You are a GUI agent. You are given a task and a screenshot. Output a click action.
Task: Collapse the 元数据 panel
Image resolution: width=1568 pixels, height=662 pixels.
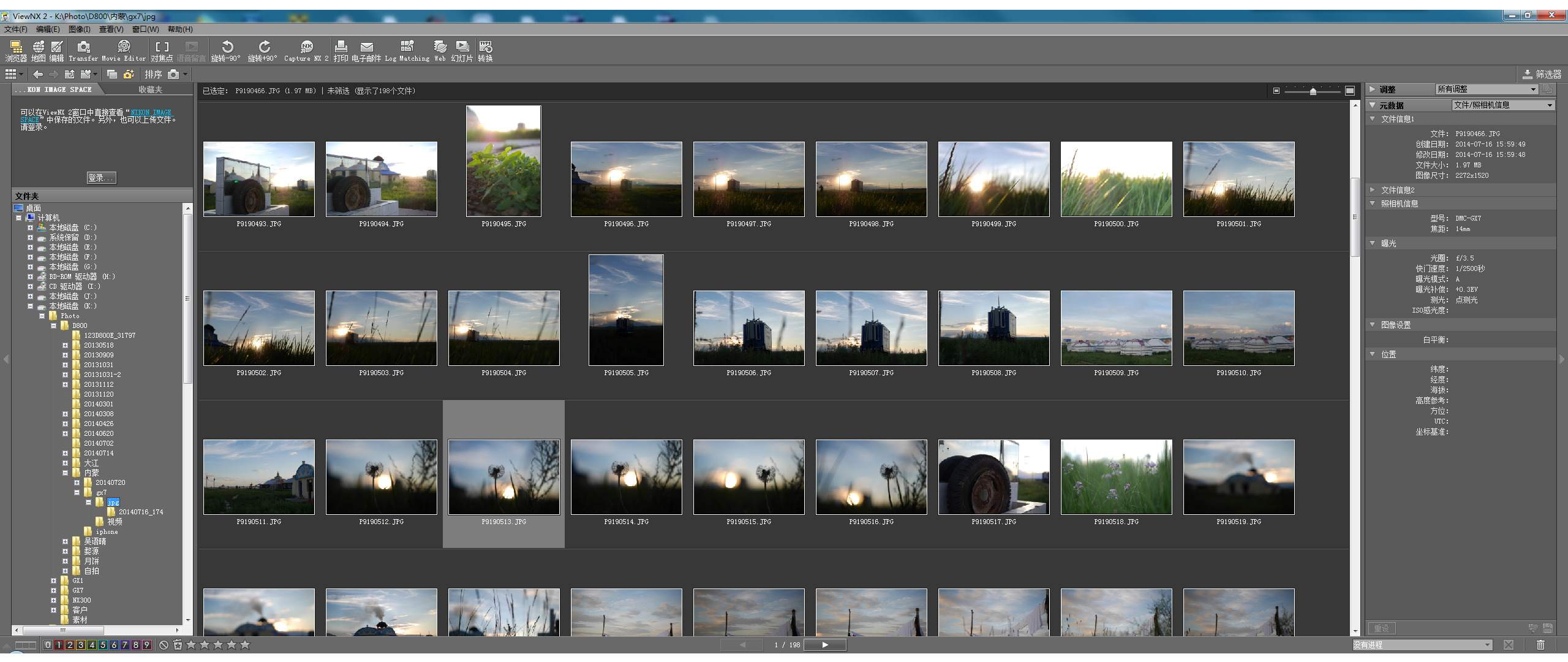click(1373, 105)
